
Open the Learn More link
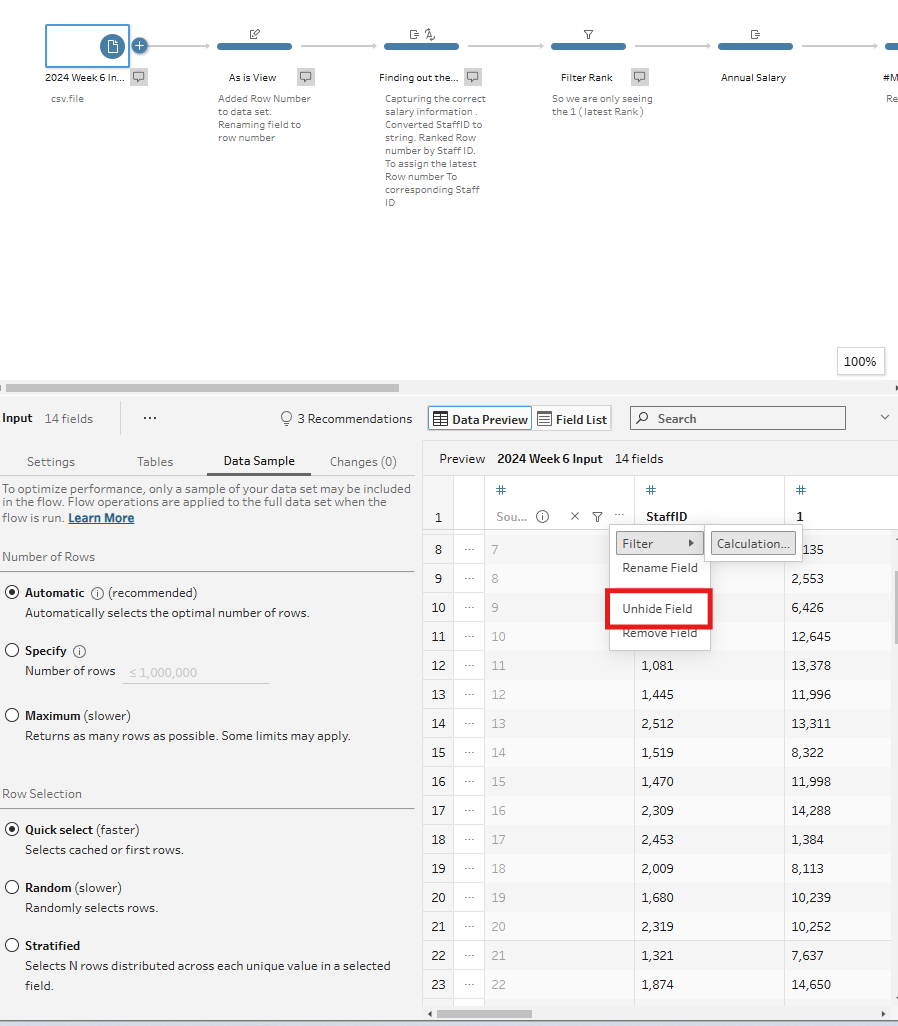(x=101, y=518)
